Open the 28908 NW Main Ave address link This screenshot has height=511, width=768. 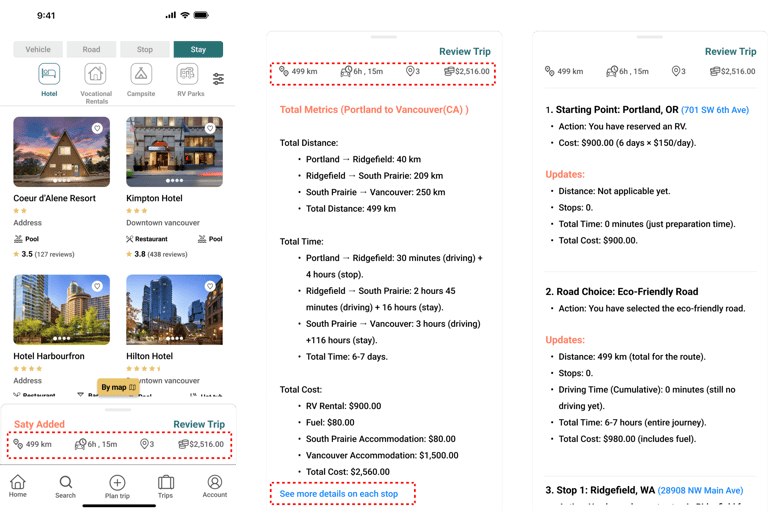click(700, 490)
